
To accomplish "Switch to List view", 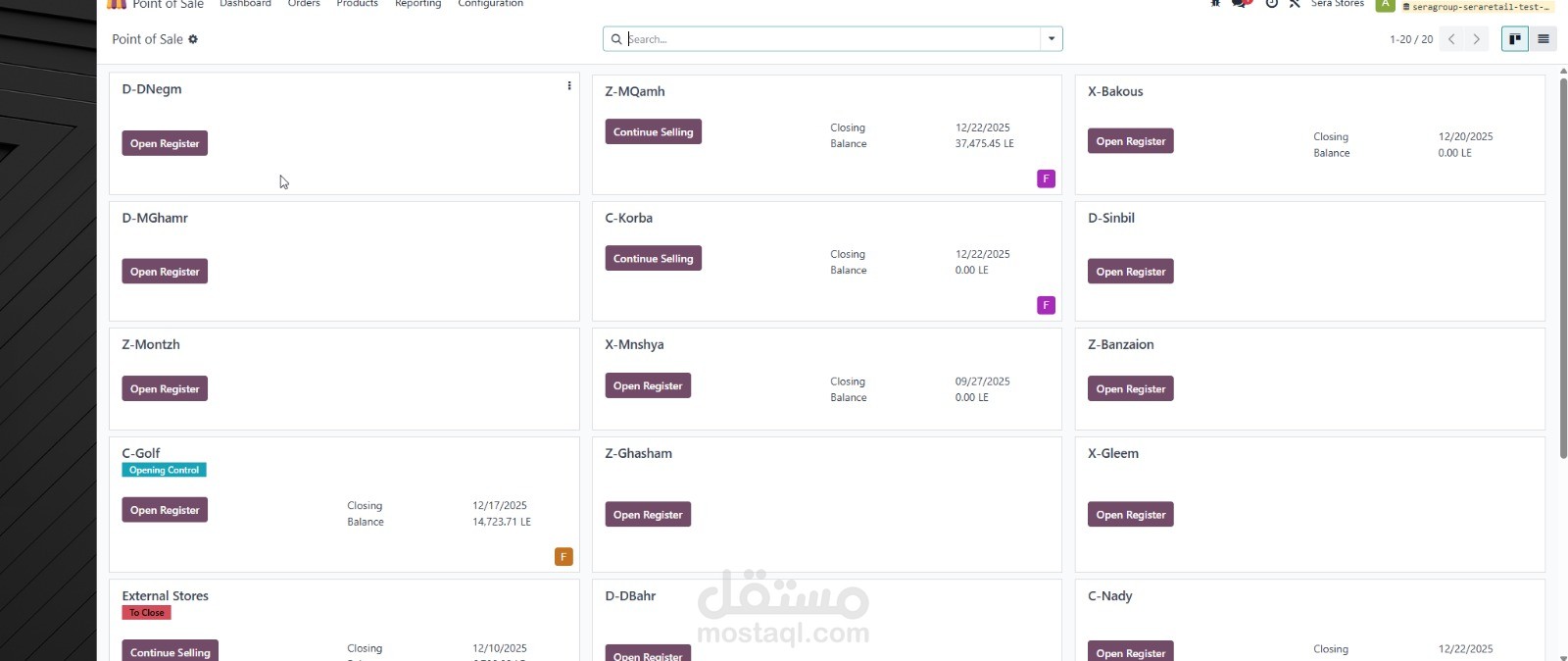I will click(x=1543, y=39).
